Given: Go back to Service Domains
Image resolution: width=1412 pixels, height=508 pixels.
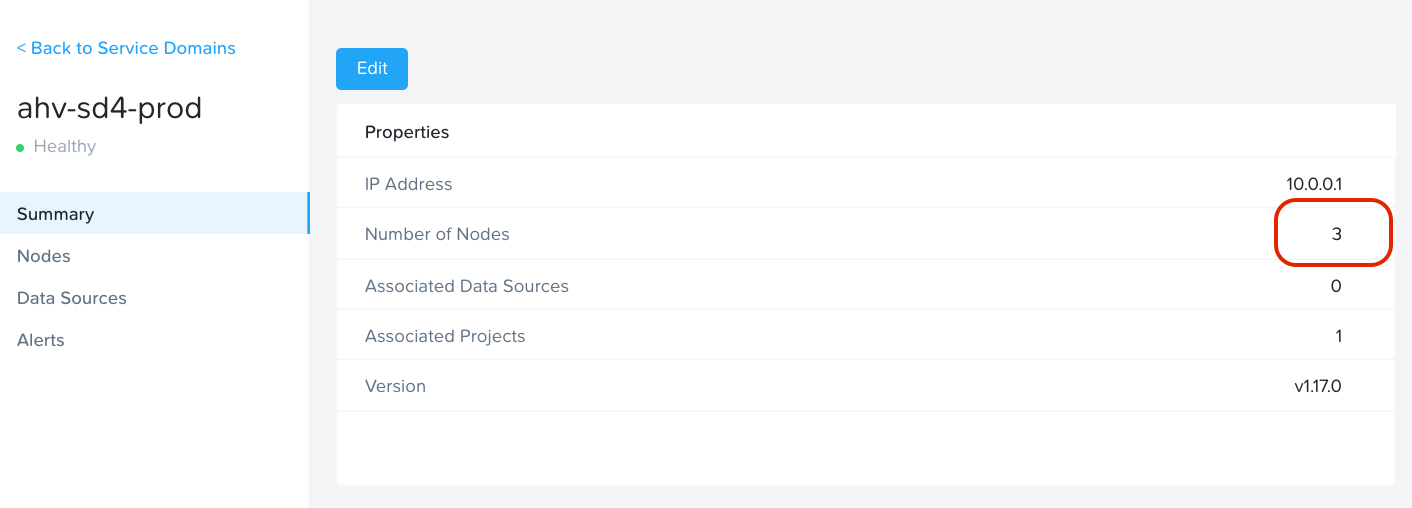Looking at the screenshot, I should (x=126, y=48).
